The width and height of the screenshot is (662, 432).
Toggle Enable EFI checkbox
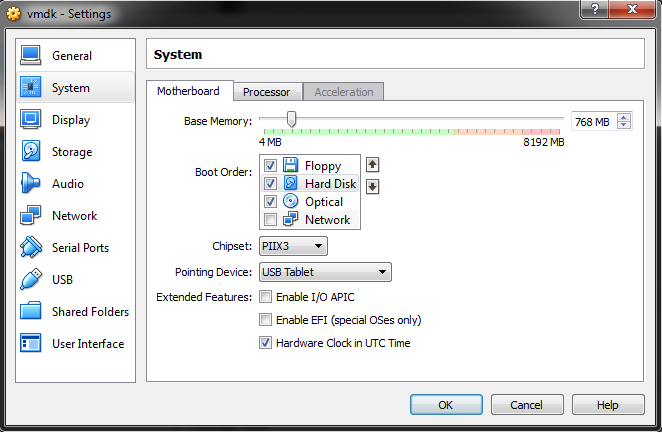(x=266, y=320)
